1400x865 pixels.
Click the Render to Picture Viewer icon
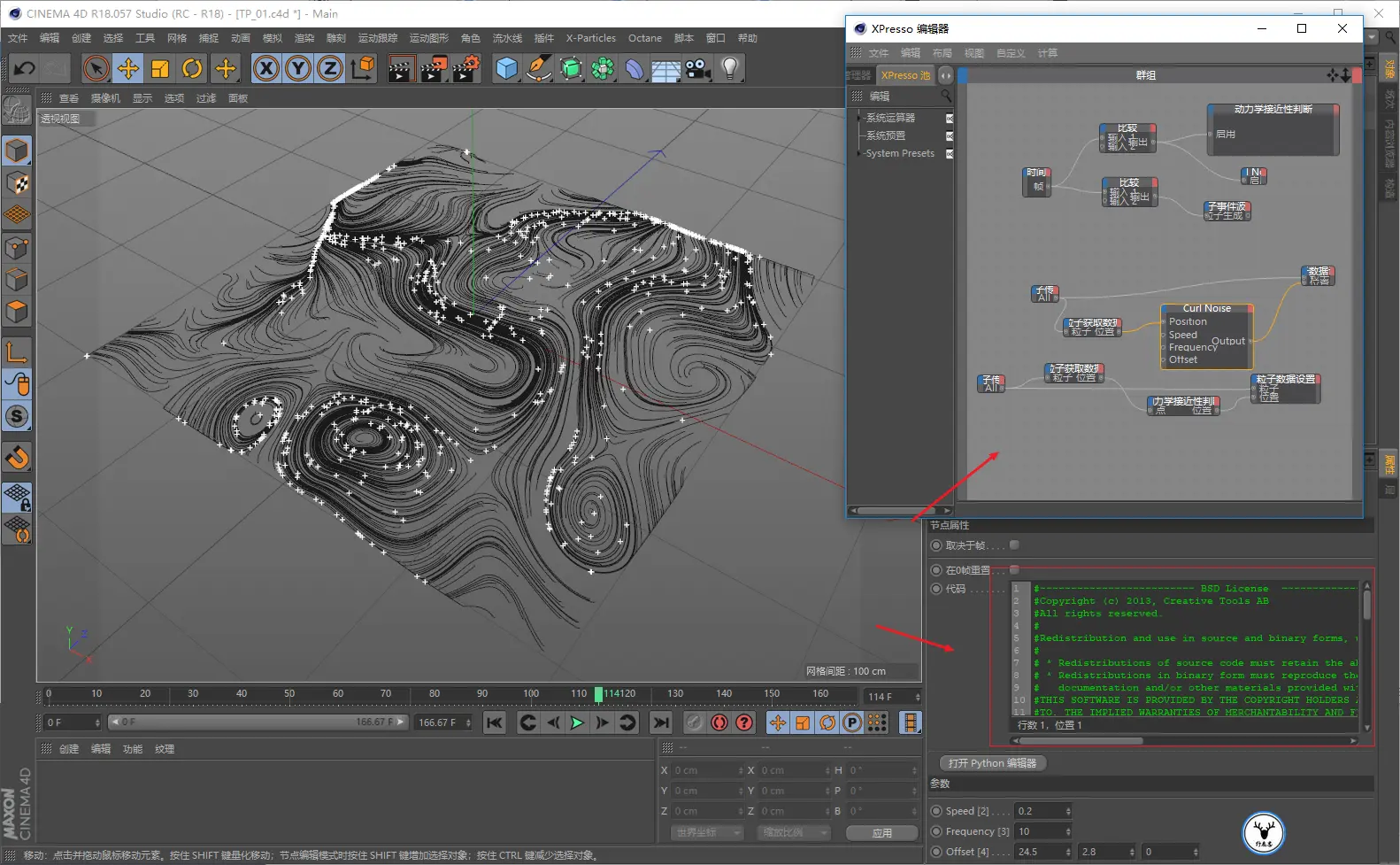pyautogui.click(x=433, y=68)
